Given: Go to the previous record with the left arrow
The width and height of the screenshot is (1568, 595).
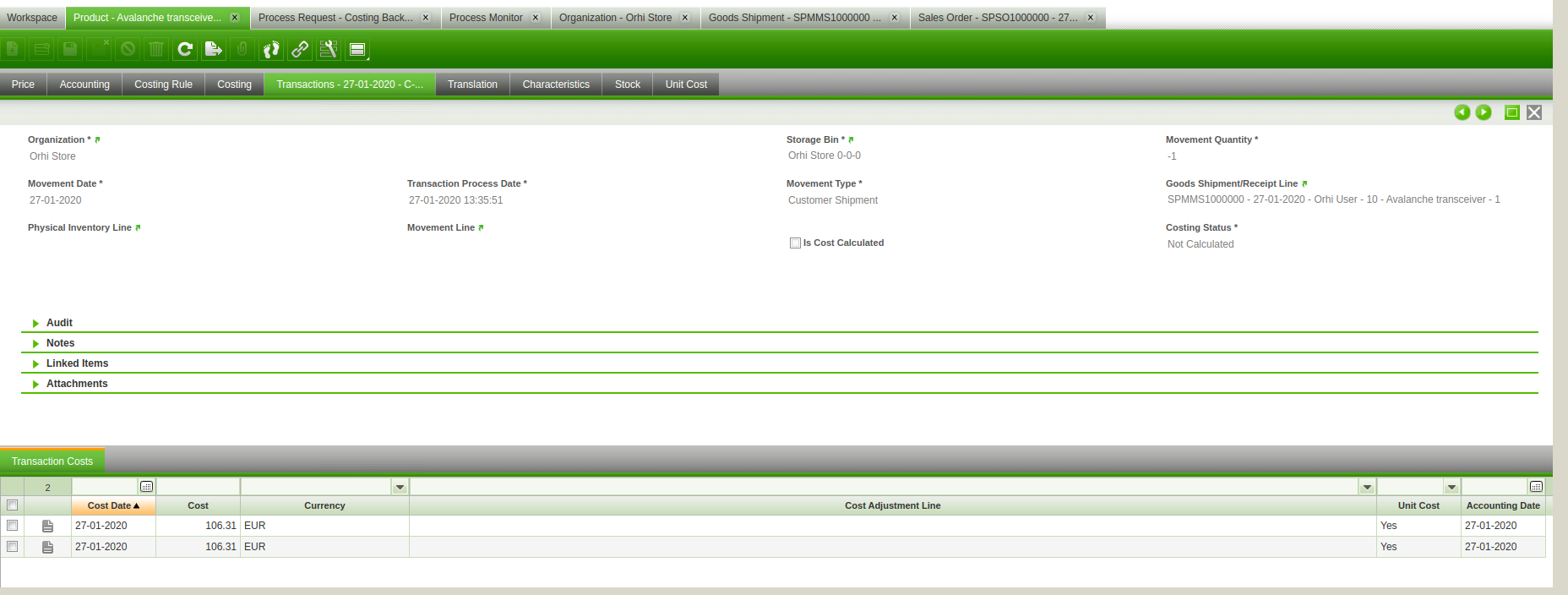Looking at the screenshot, I should [1462, 112].
